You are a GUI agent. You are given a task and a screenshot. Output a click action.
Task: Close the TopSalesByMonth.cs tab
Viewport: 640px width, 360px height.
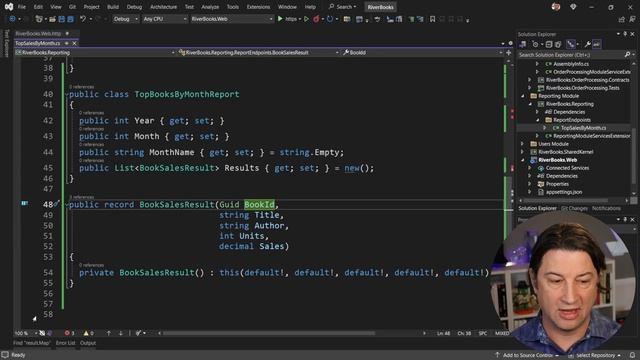click(74, 43)
